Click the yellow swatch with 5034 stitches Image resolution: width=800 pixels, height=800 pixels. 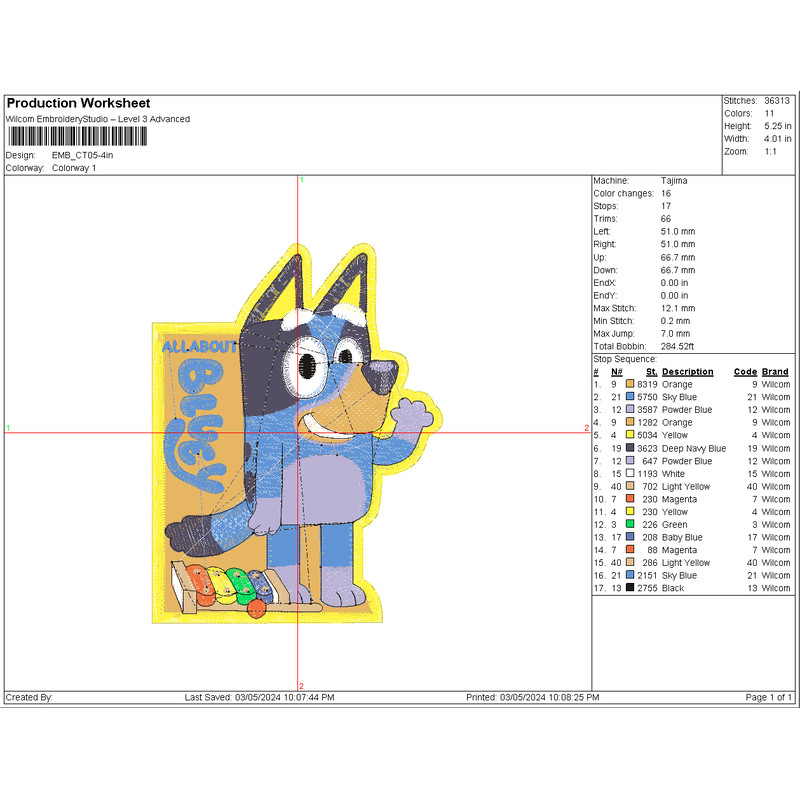click(630, 436)
